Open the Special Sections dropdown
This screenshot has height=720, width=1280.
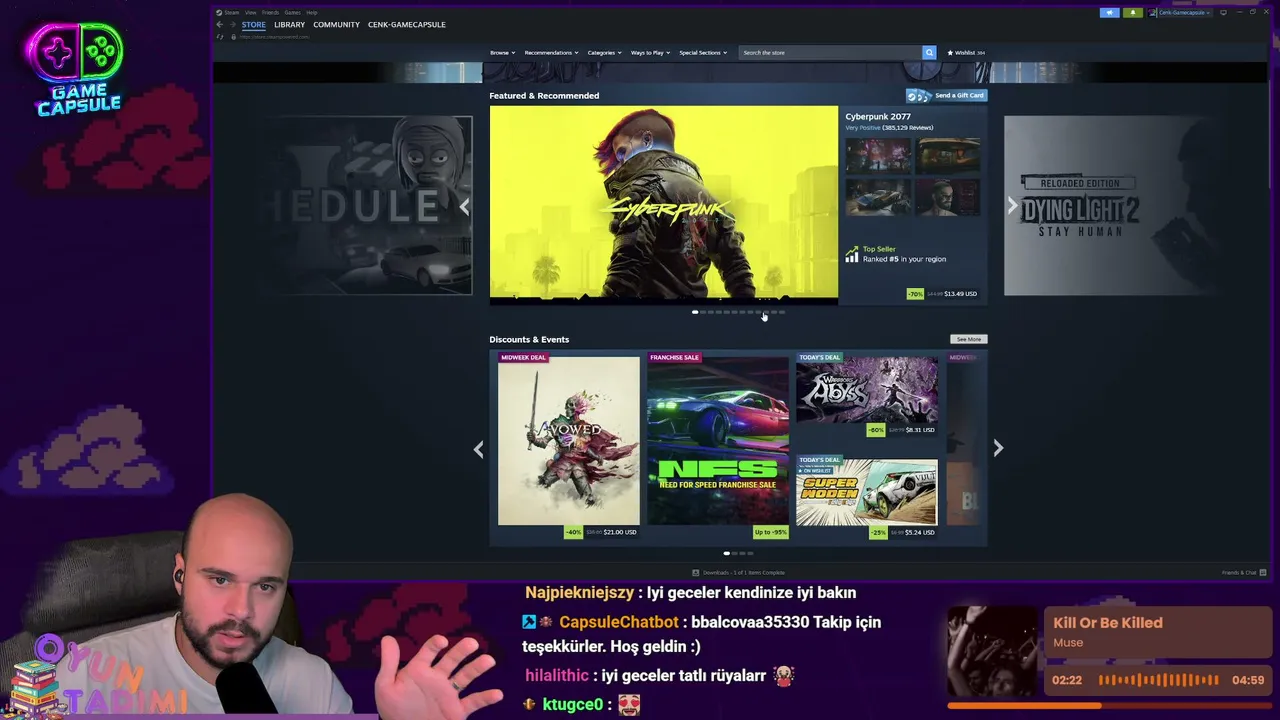tap(703, 52)
